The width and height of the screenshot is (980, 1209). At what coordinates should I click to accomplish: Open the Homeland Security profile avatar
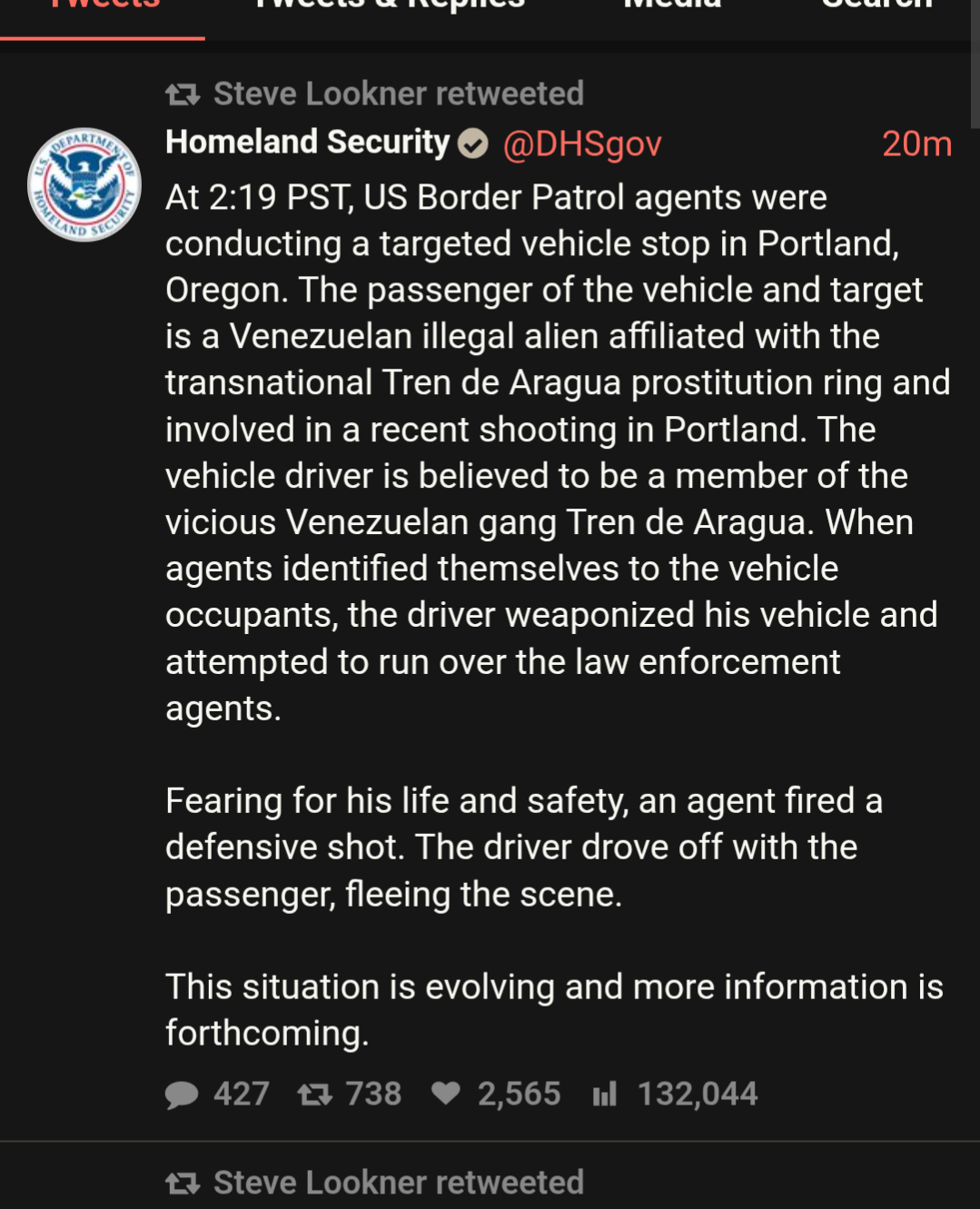(84, 184)
